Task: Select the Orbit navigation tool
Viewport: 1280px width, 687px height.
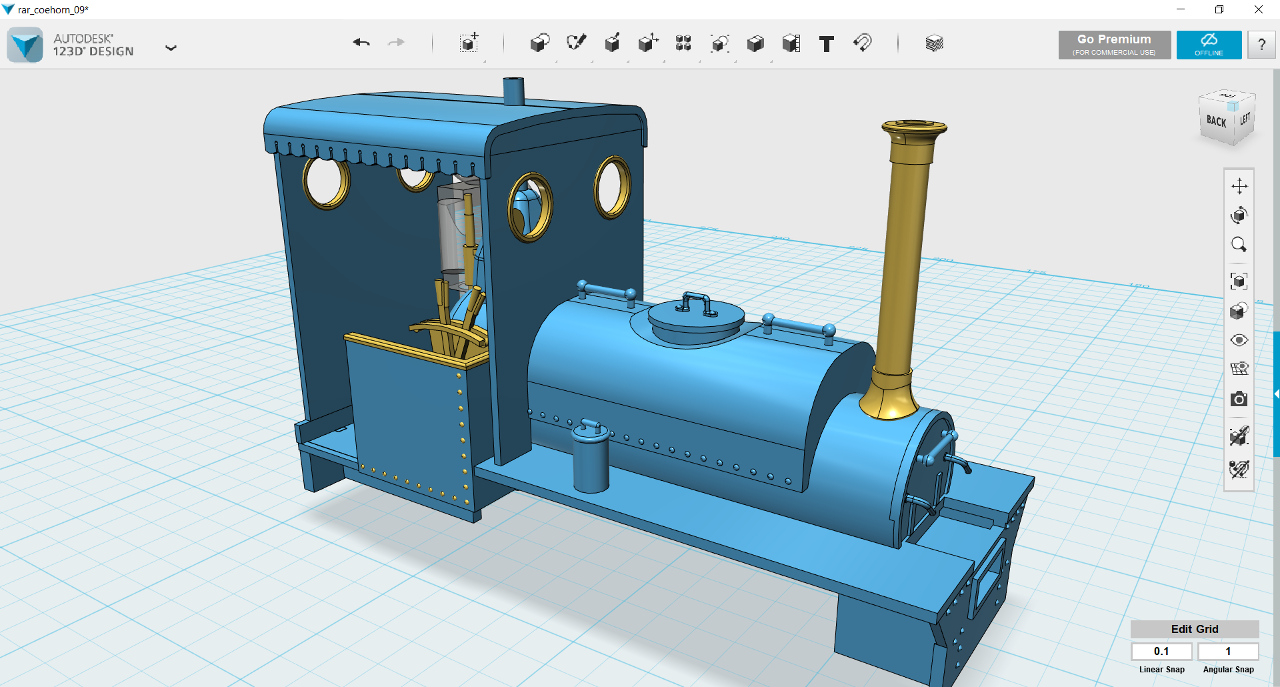Action: point(1239,215)
